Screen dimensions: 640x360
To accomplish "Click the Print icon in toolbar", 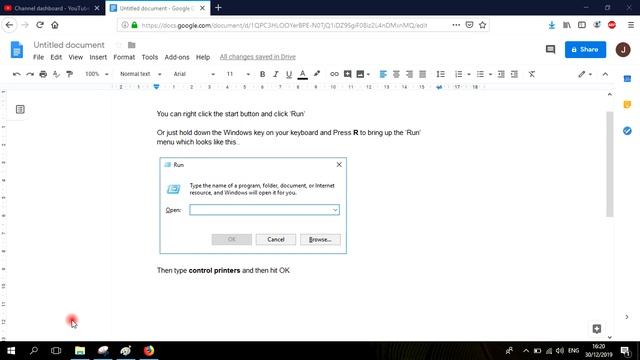I will [43, 74].
